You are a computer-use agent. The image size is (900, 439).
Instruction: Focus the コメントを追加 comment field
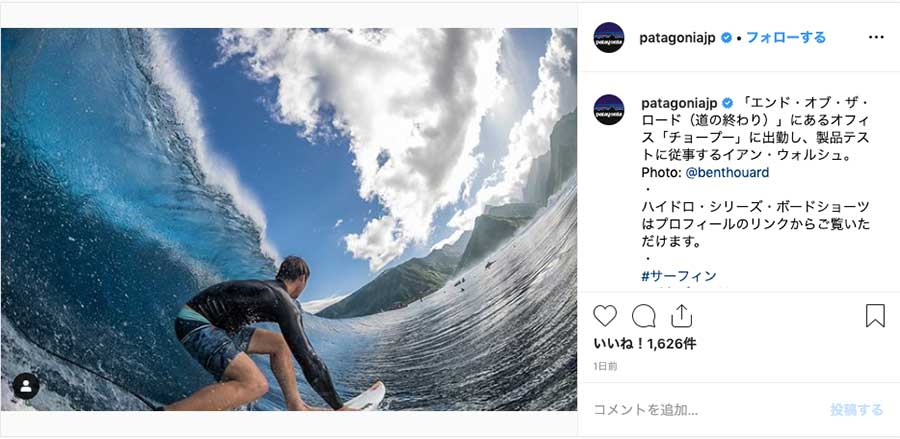706,410
